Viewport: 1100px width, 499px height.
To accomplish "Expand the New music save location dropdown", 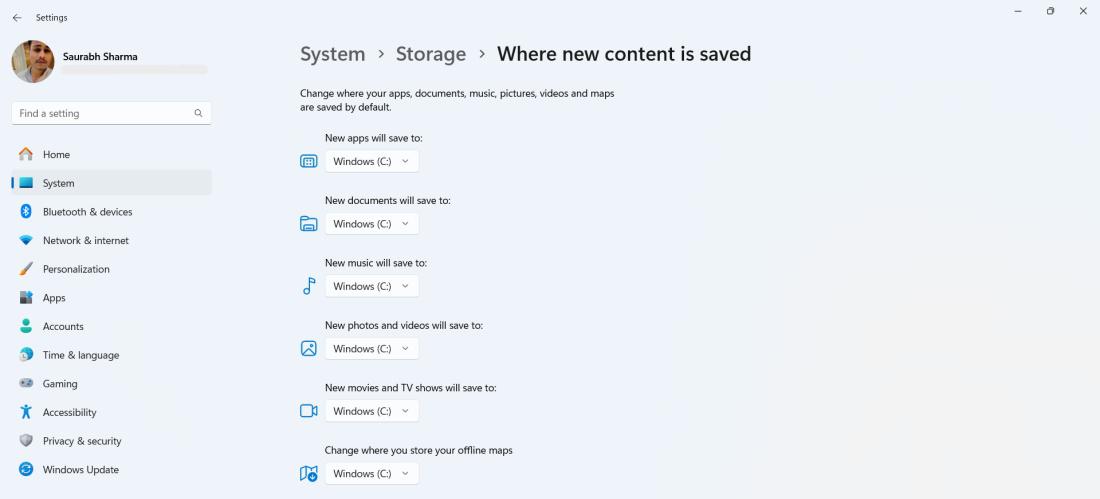I will (x=372, y=286).
